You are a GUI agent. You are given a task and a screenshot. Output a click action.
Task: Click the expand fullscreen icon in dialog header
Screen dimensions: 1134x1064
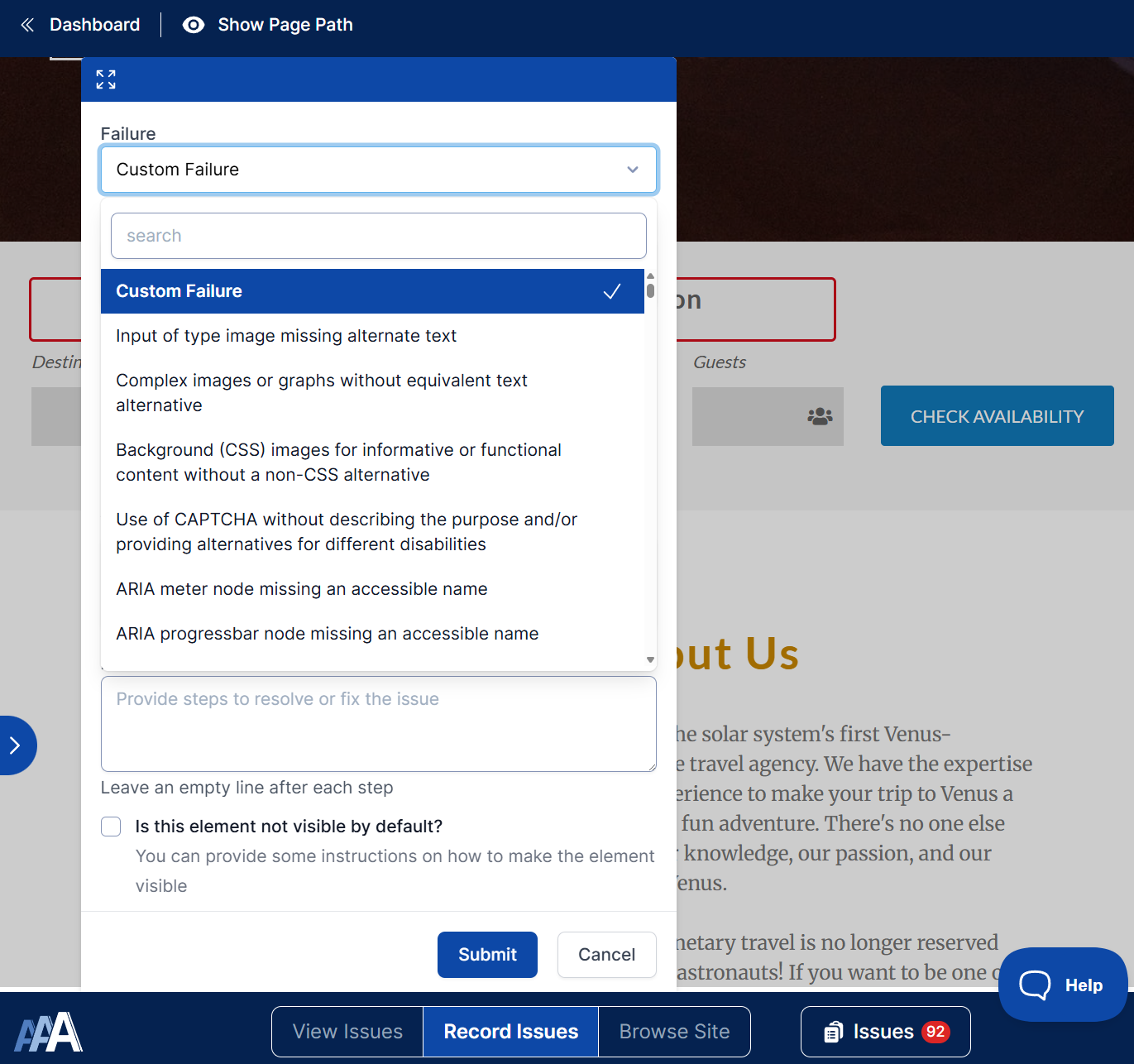(x=106, y=79)
